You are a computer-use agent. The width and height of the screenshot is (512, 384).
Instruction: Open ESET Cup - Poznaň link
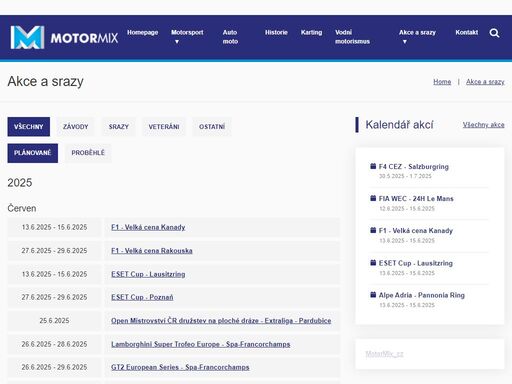tap(142, 297)
